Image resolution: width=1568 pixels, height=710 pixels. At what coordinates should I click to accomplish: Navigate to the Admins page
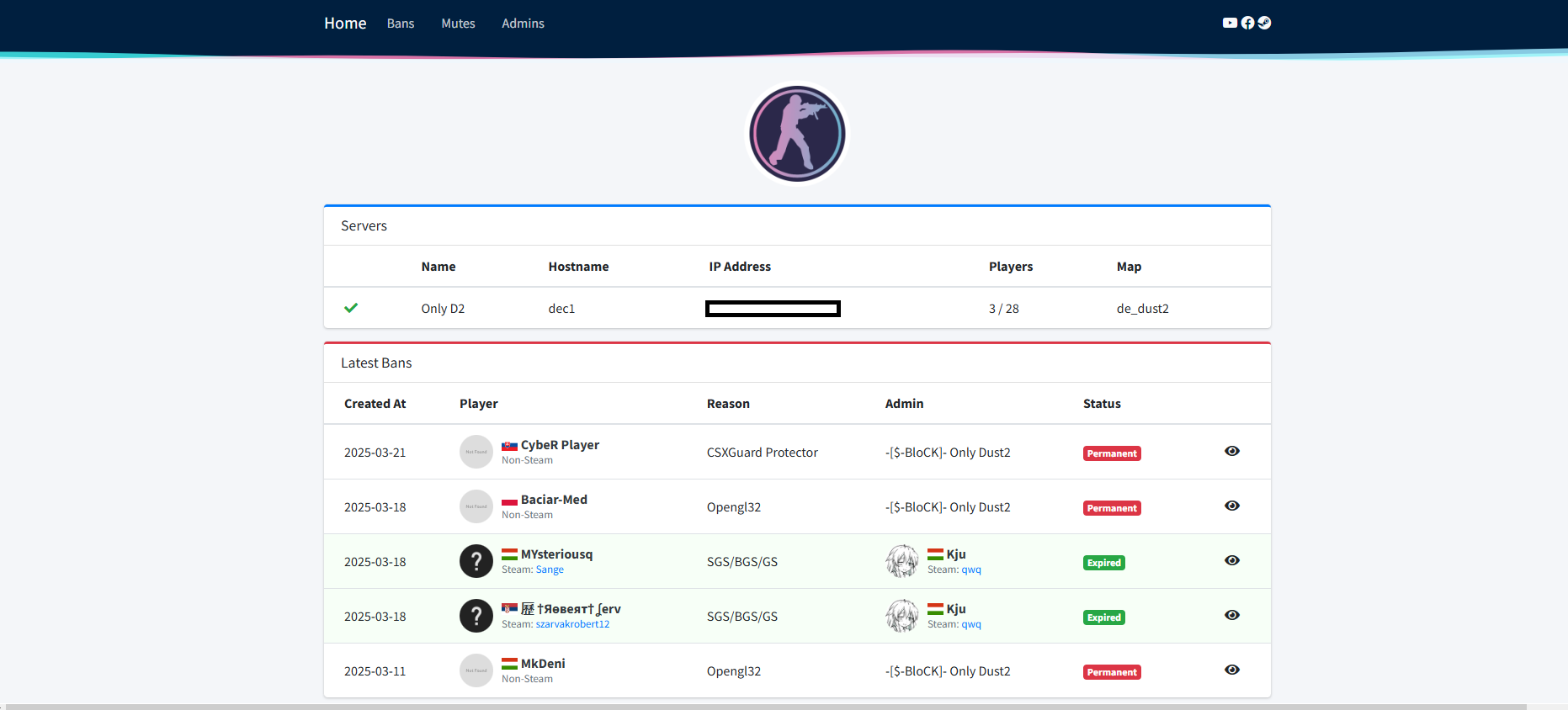523,24
